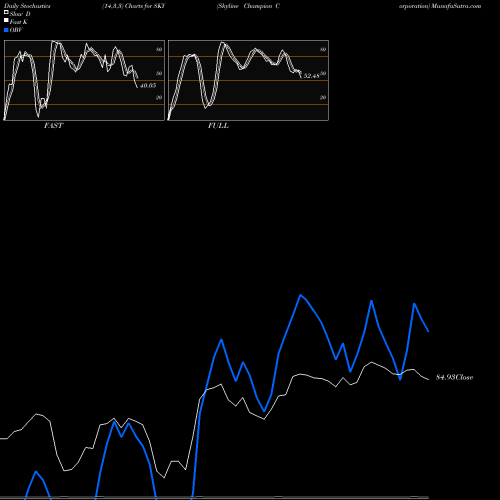Click the FULL chart label

[218, 126]
